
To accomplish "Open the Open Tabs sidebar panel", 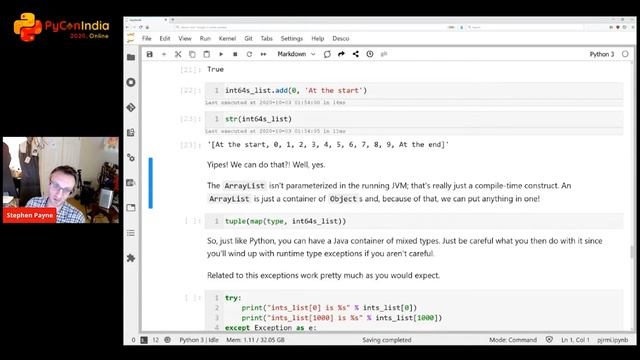I will [x=131, y=208].
